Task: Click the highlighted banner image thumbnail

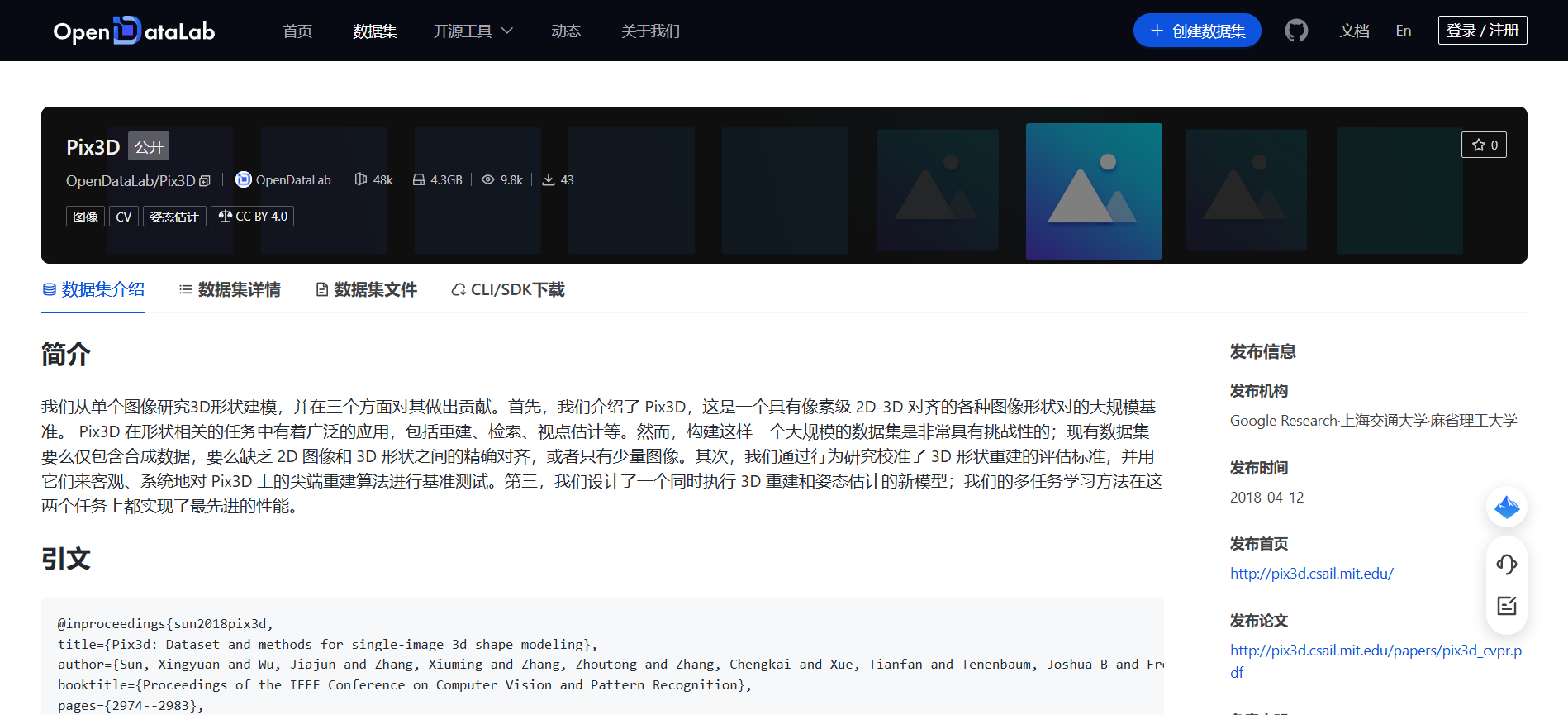Action: [x=1094, y=191]
